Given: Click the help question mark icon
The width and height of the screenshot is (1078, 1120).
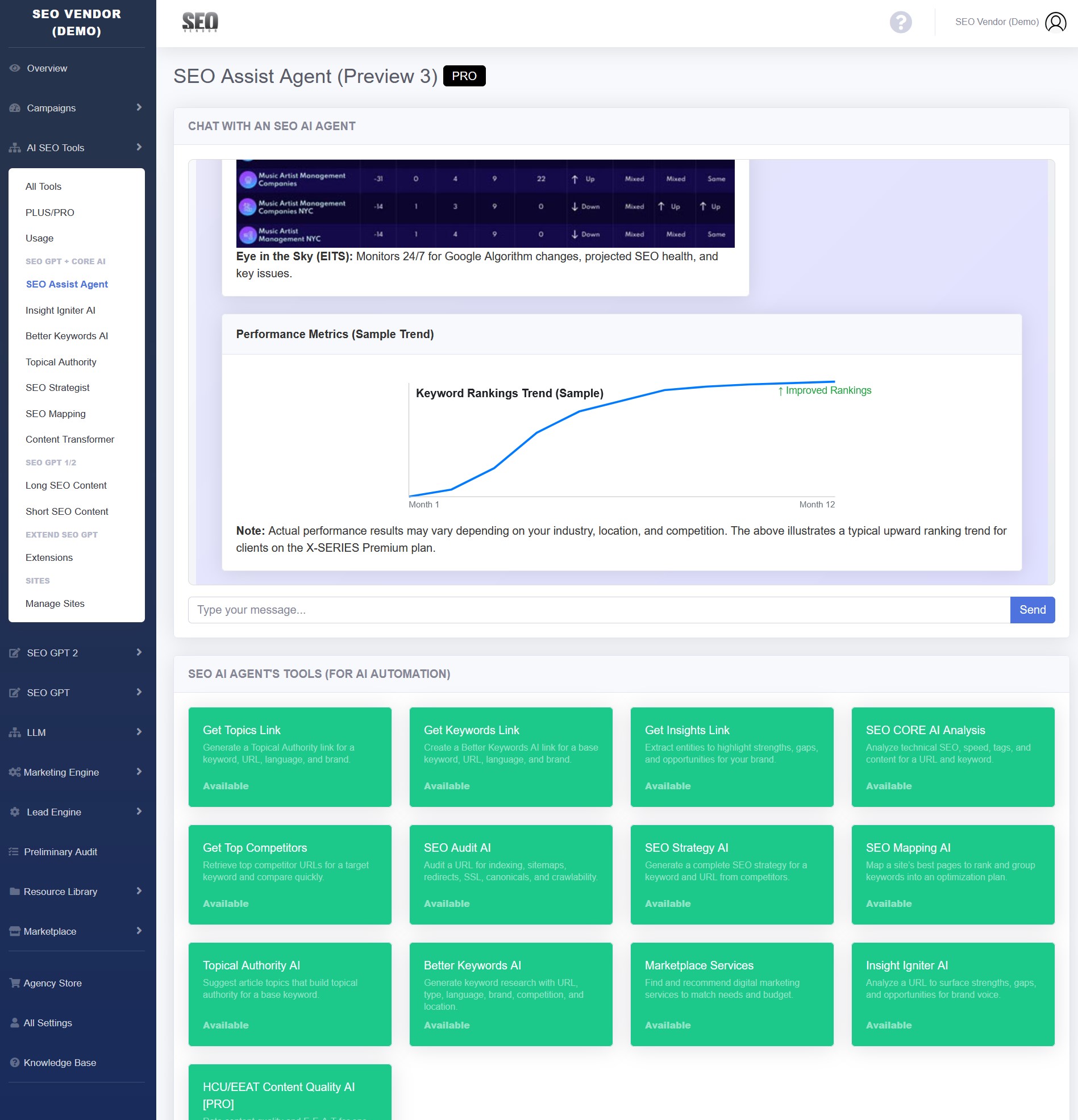Looking at the screenshot, I should [900, 22].
